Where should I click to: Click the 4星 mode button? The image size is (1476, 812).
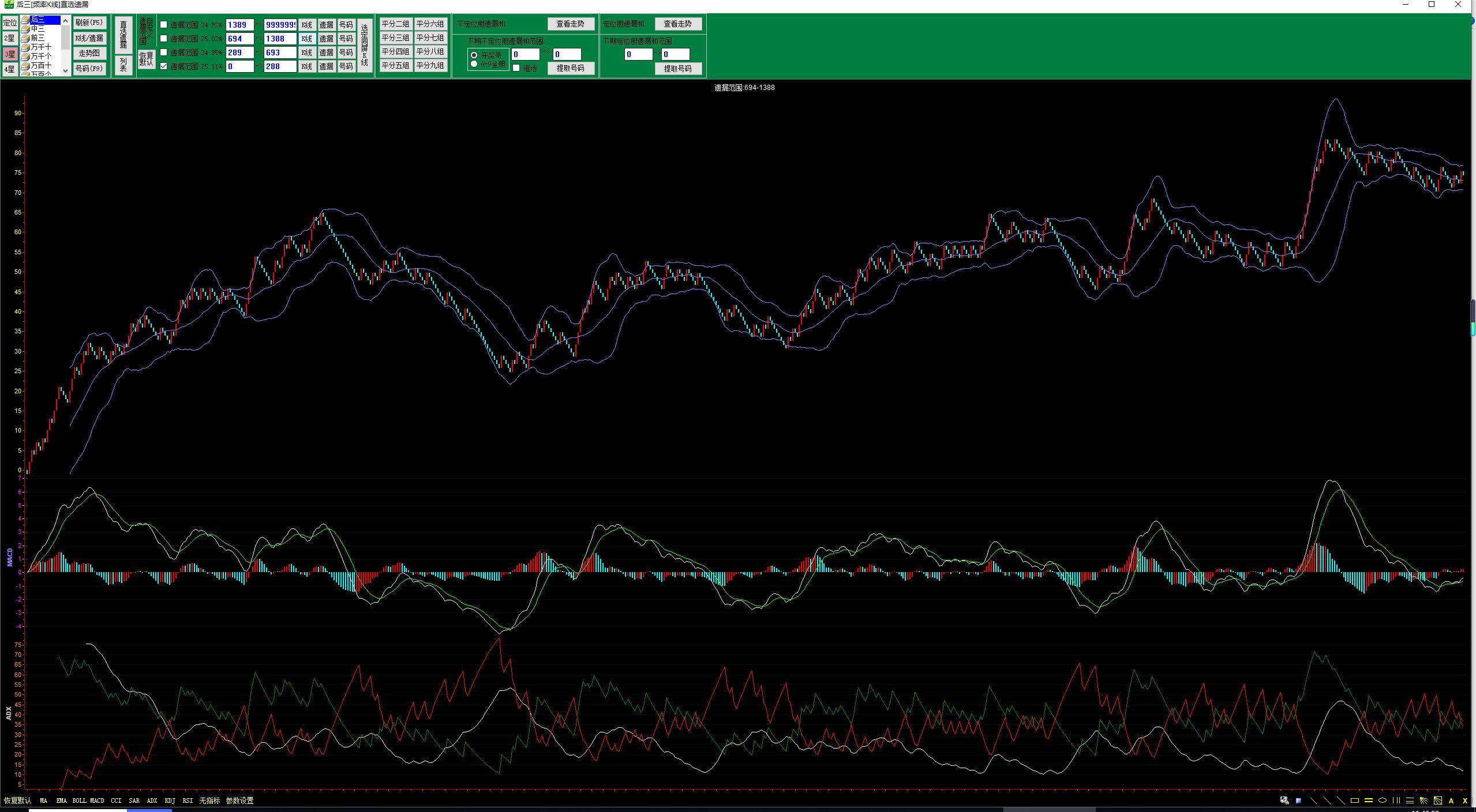(10, 69)
